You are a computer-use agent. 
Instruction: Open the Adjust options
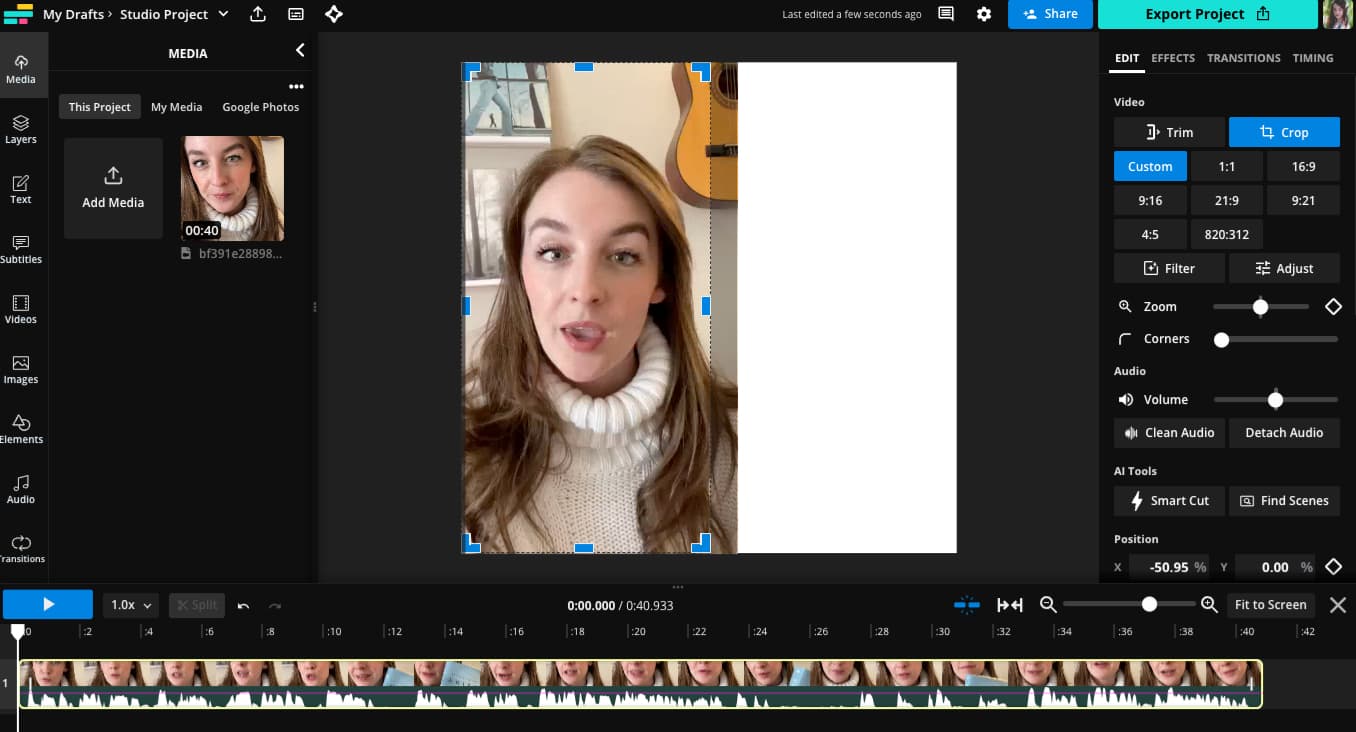pyautogui.click(x=1284, y=268)
